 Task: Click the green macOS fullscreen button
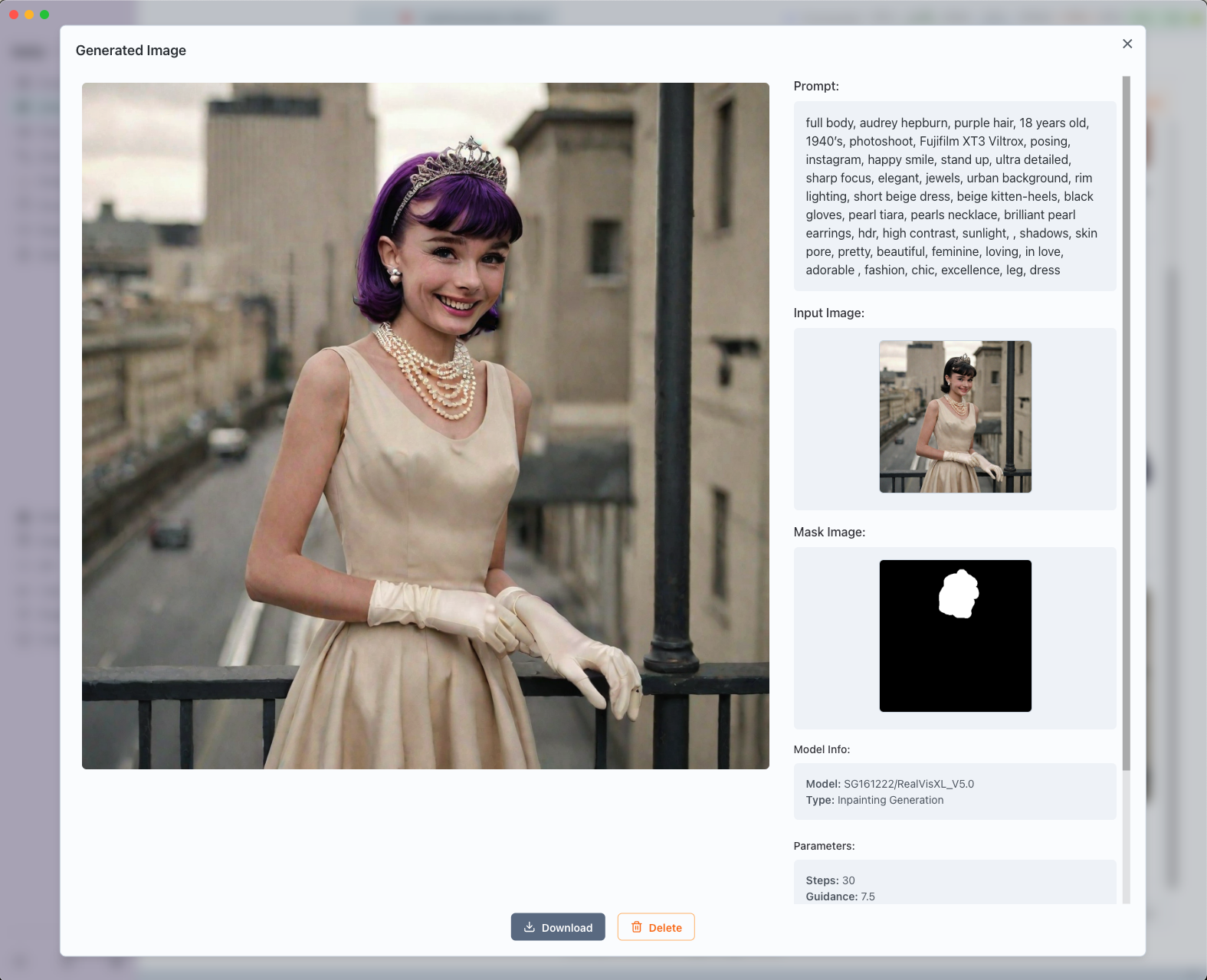pyautogui.click(x=44, y=15)
